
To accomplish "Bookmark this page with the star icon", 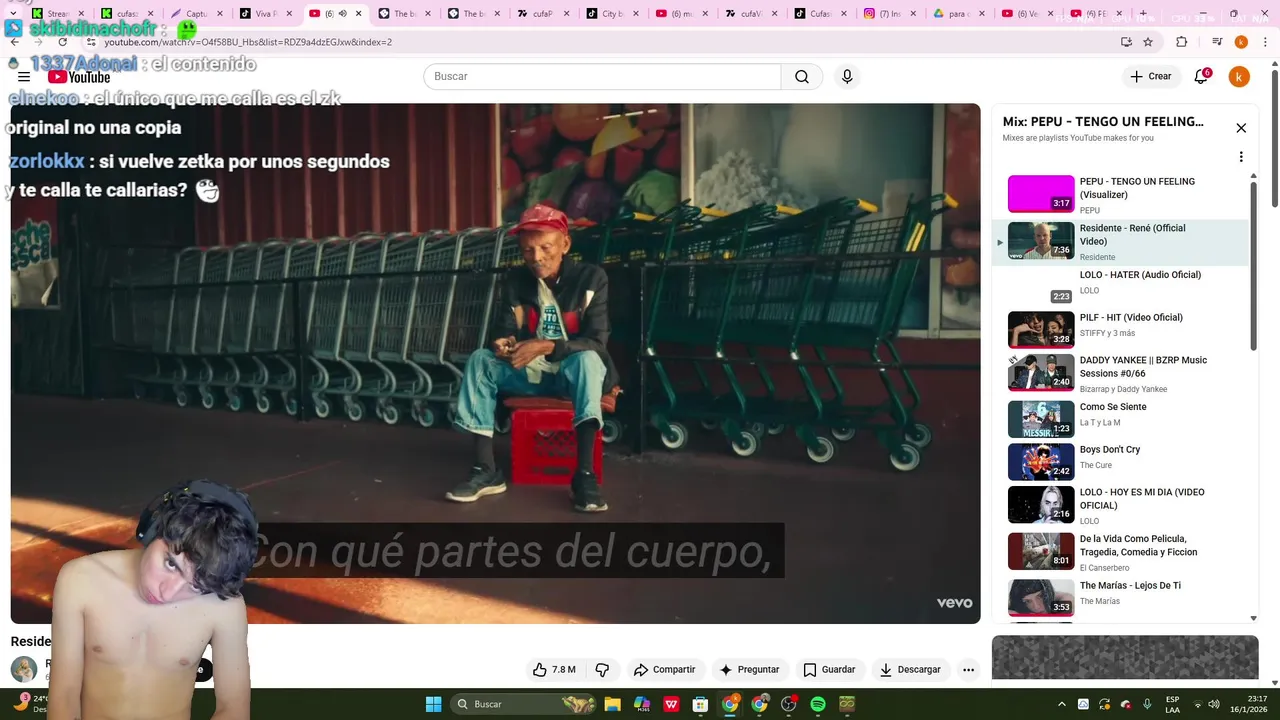I will (1148, 42).
